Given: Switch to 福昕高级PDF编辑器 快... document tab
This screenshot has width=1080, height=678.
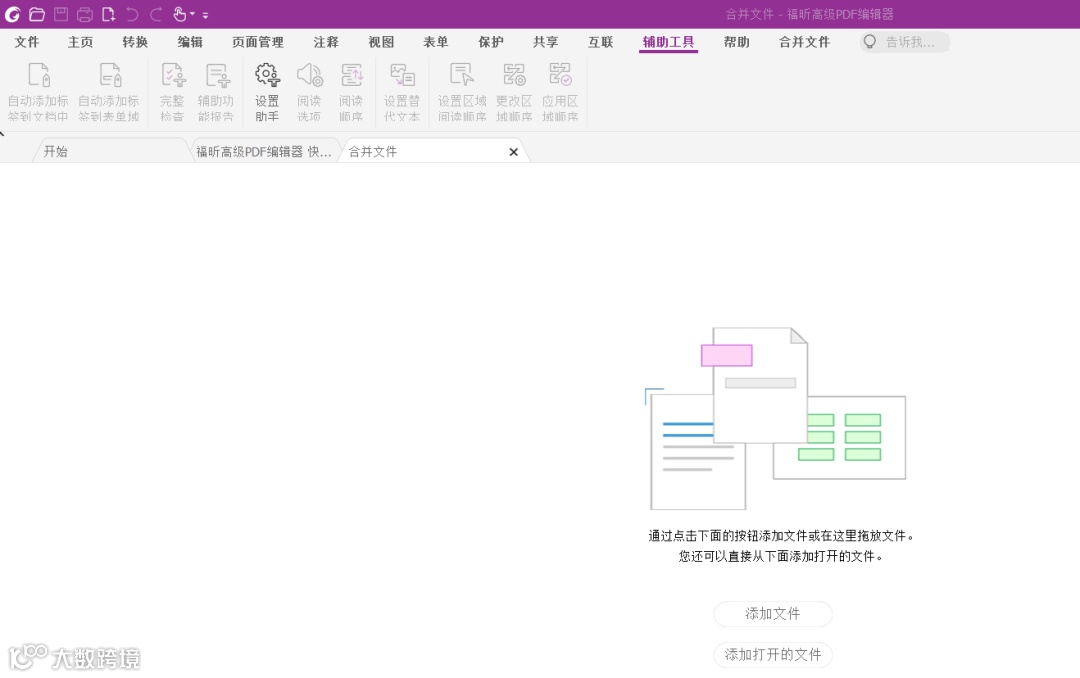Looking at the screenshot, I should coord(264,151).
